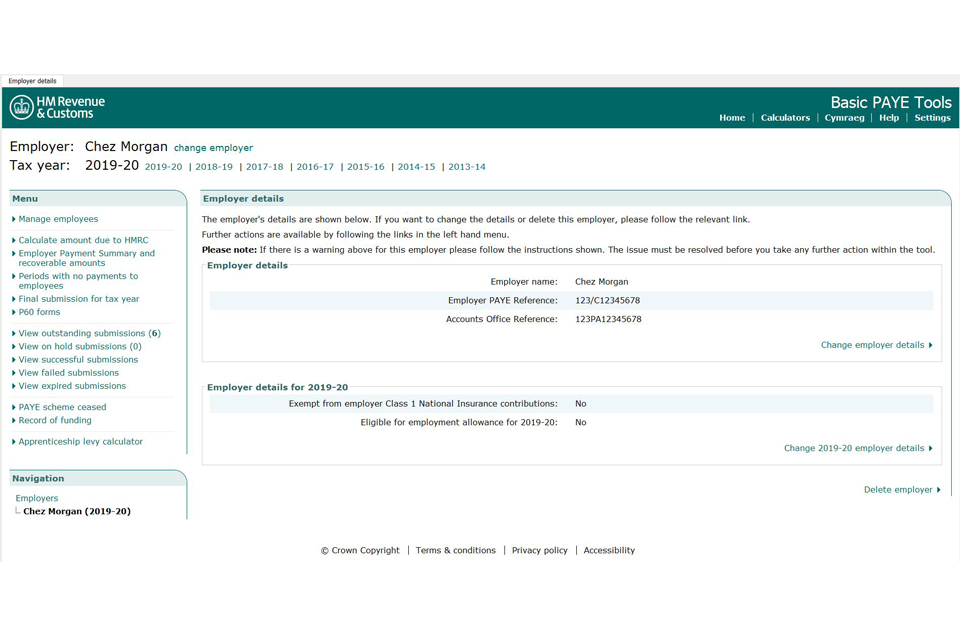This screenshot has width=960, height=640.
Task: Select tax year 2014-15 link
Action: [416, 167]
